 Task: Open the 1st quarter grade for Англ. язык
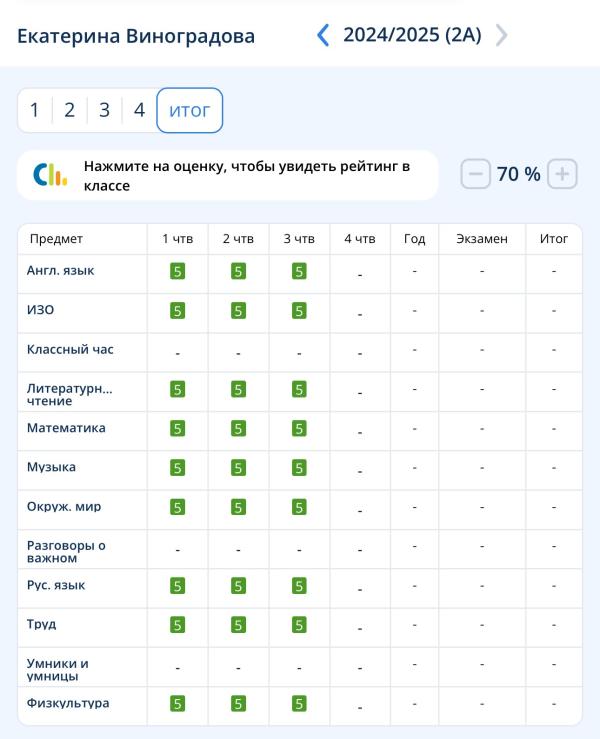(178, 271)
